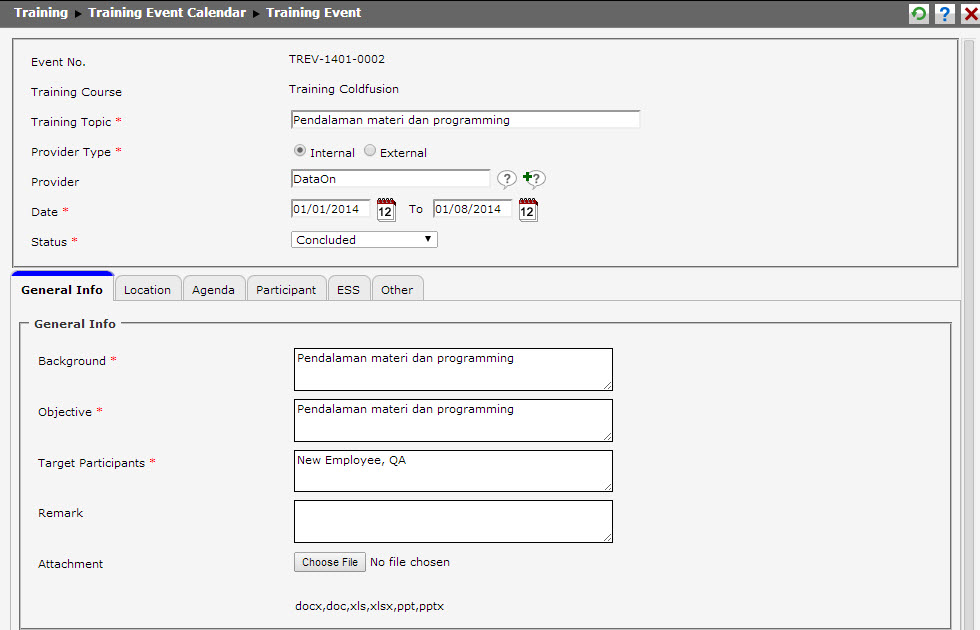Click the Choose File attachment button
The width and height of the screenshot is (980, 630).
coord(330,562)
